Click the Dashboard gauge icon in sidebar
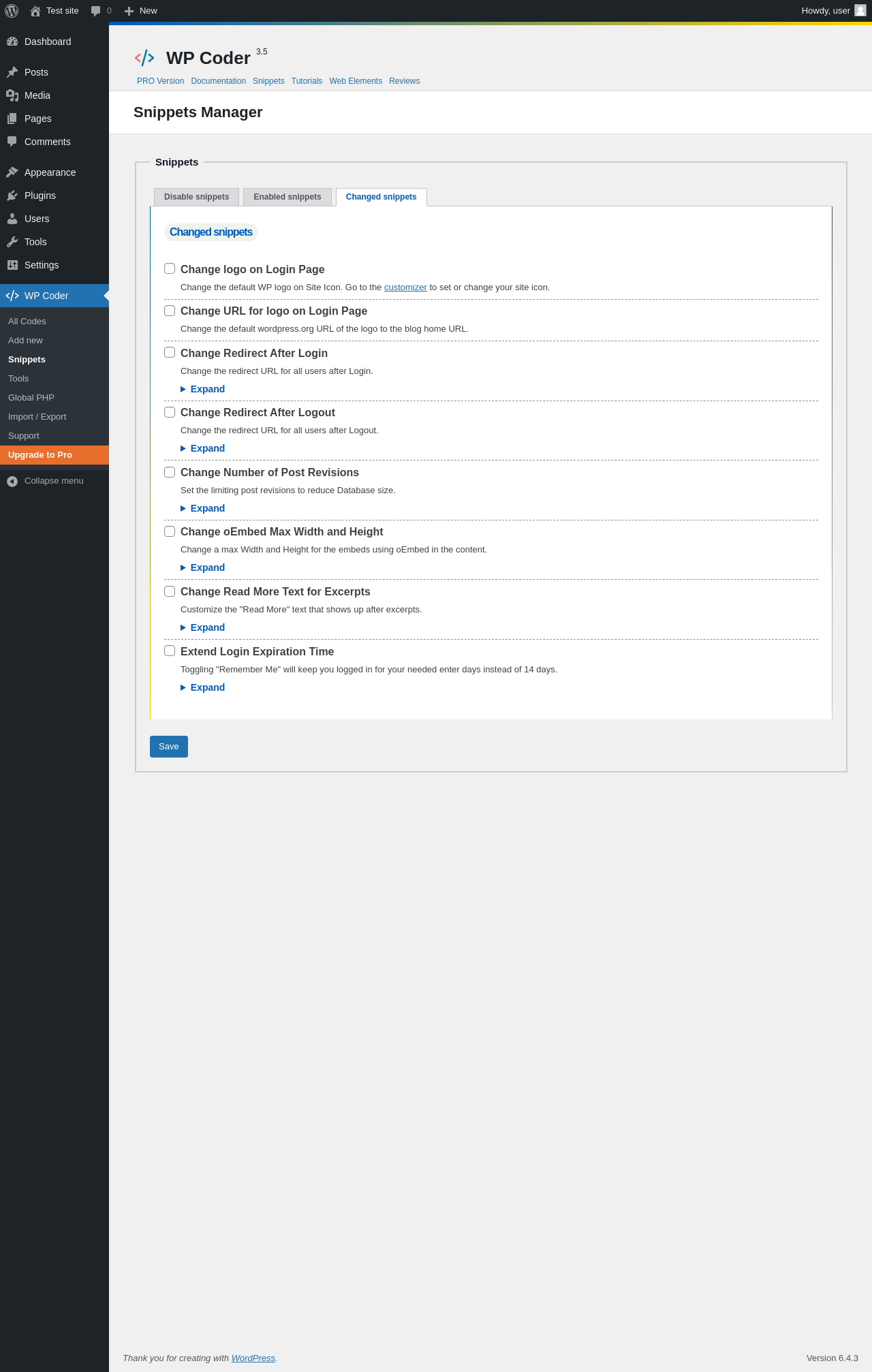This screenshot has height=1372, width=872. point(12,42)
